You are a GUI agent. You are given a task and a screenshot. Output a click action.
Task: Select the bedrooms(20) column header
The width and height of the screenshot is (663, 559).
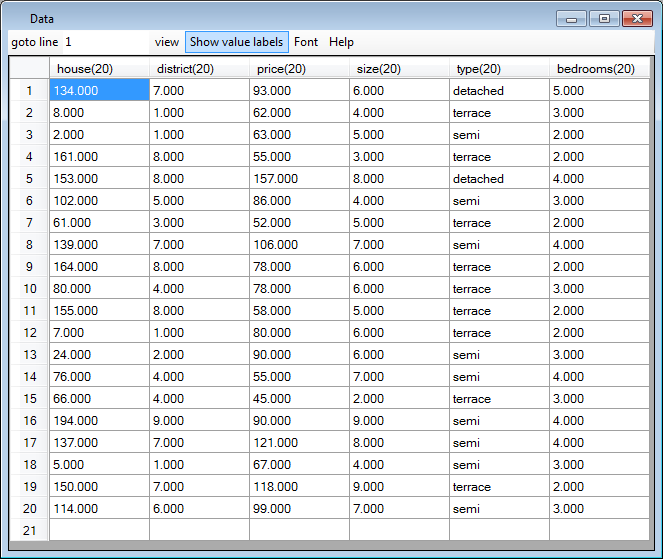point(599,69)
